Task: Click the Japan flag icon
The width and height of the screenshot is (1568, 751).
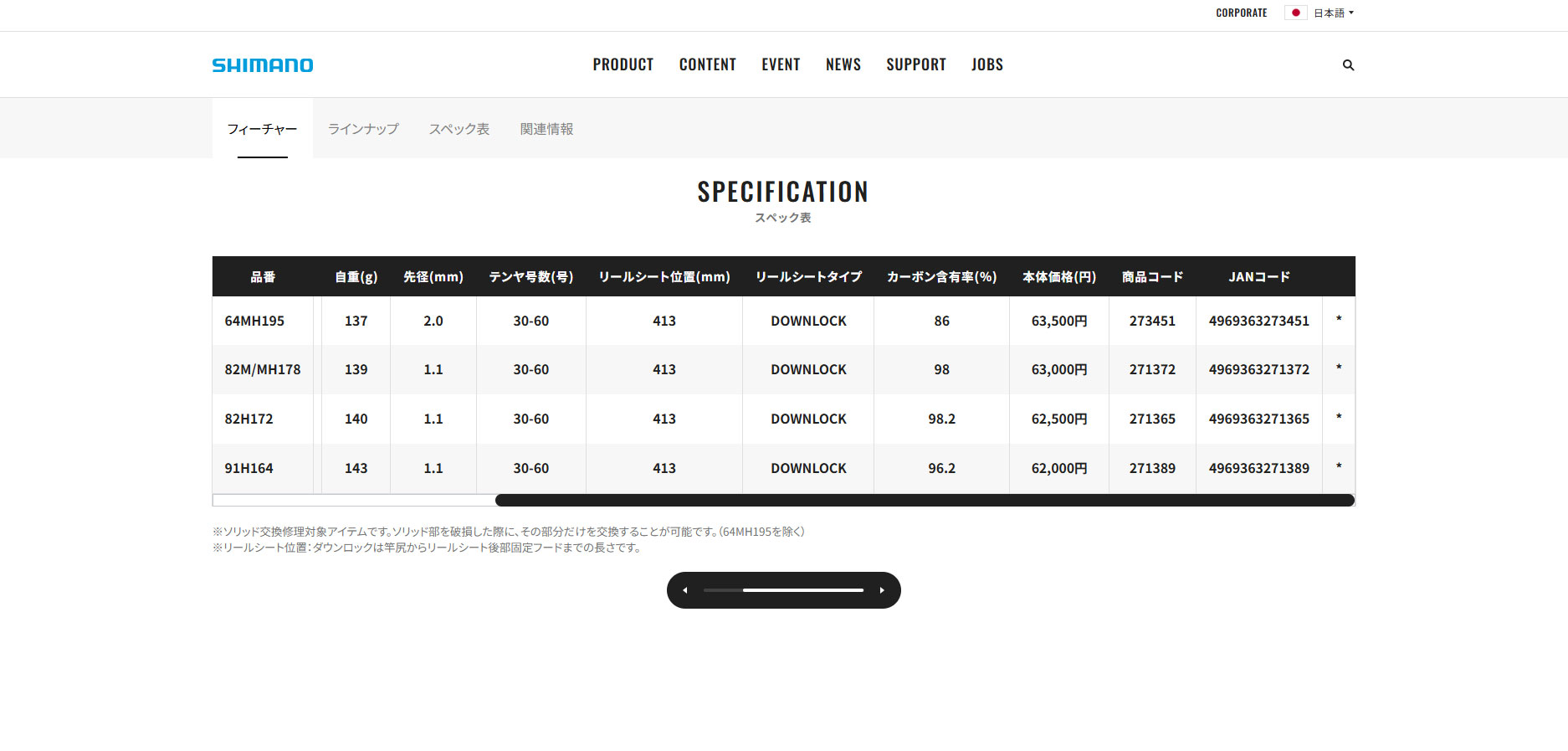Action: click(1295, 13)
